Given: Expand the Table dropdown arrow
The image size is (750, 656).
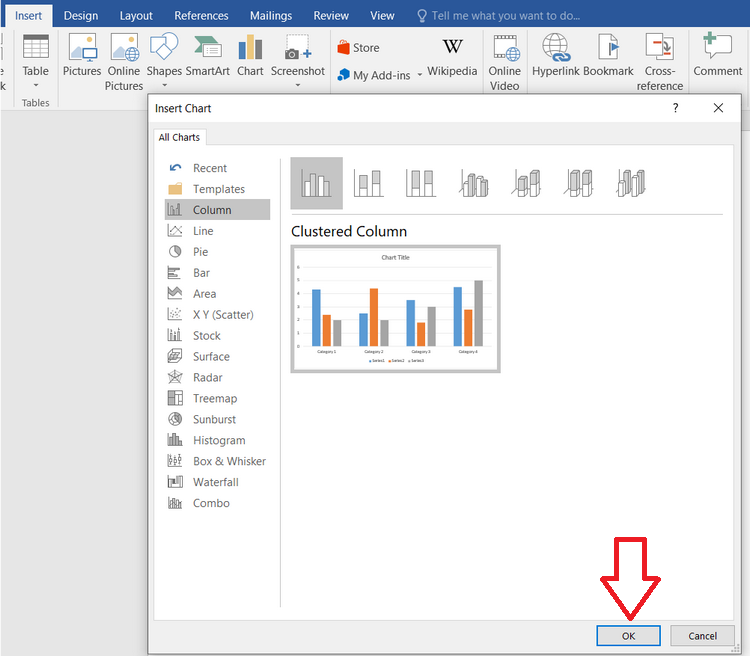Looking at the screenshot, I should 36,86.
